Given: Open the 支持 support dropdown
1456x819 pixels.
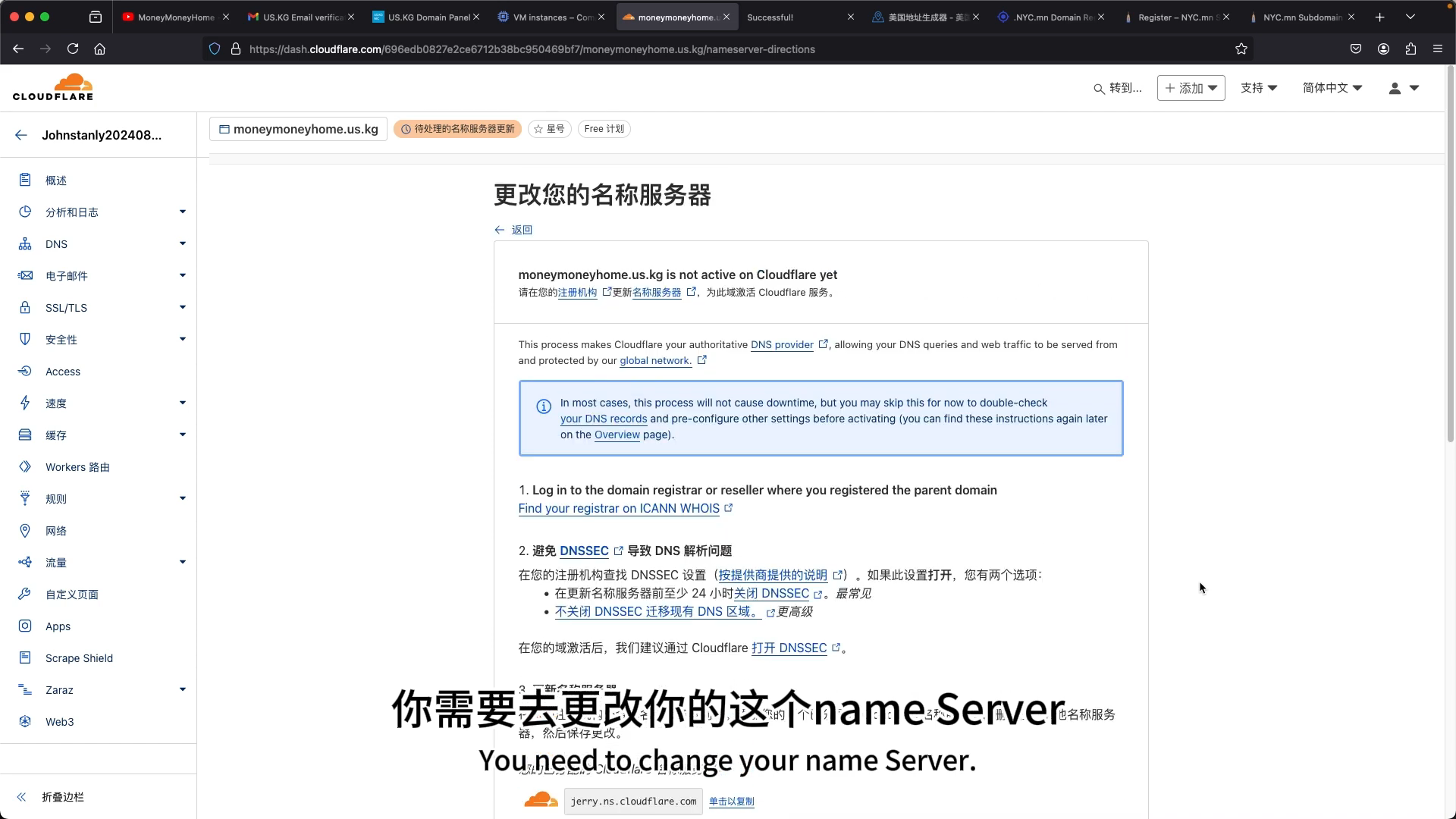Looking at the screenshot, I should pyautogui.click(x=1259, y=88).
